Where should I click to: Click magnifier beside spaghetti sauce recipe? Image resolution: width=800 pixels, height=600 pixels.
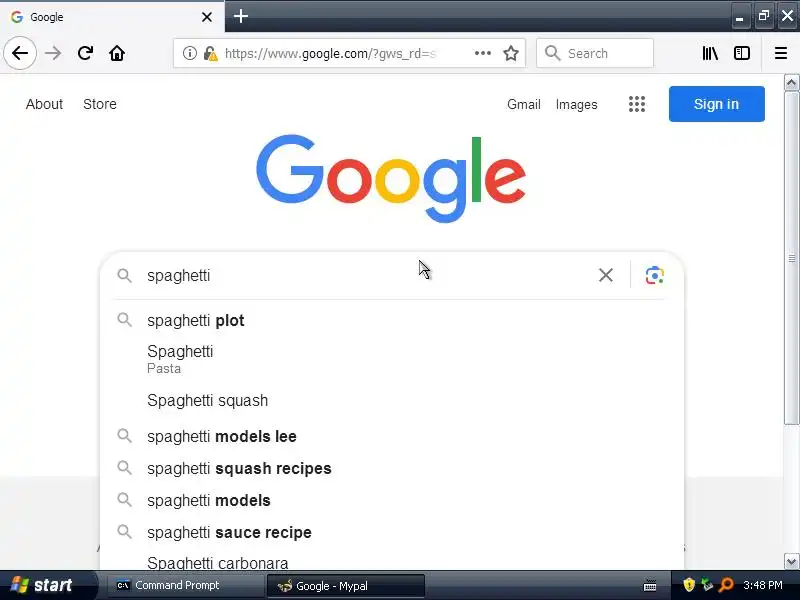point(124,532)
